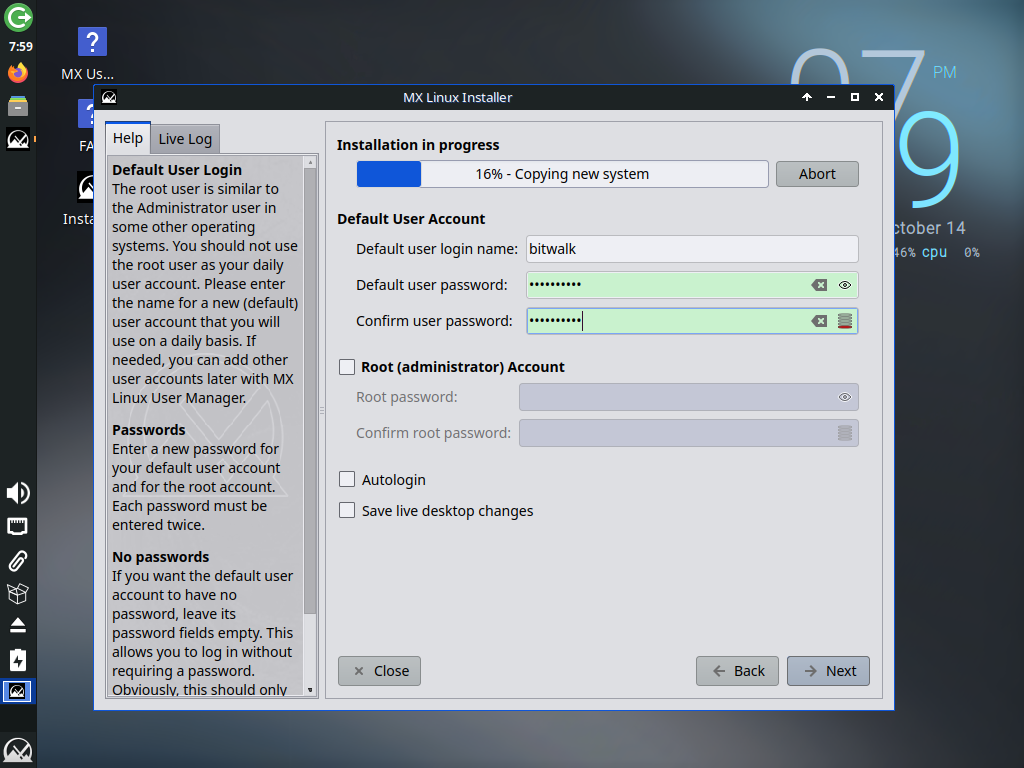The height and width of the screenshot is (768, 1024).
Task: Click the "Default User Login" help heading
Action: [x=177, y=170]
